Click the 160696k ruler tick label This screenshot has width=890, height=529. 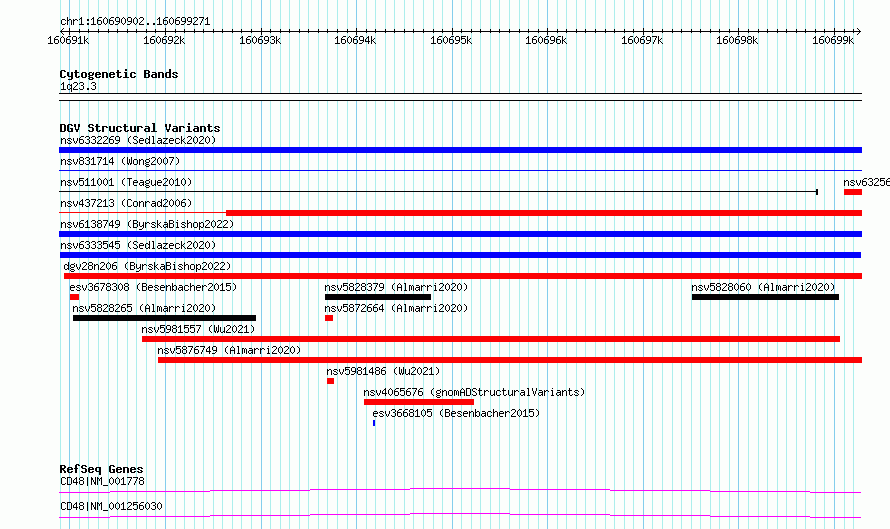point(546,40)
